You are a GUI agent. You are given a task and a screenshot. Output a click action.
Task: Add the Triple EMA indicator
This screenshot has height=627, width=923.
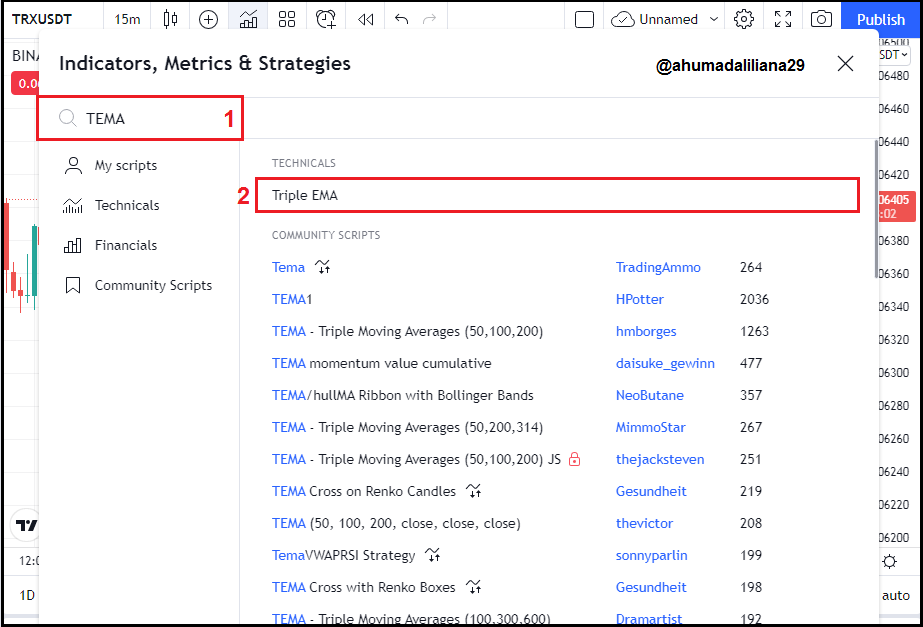click(557, 195)
